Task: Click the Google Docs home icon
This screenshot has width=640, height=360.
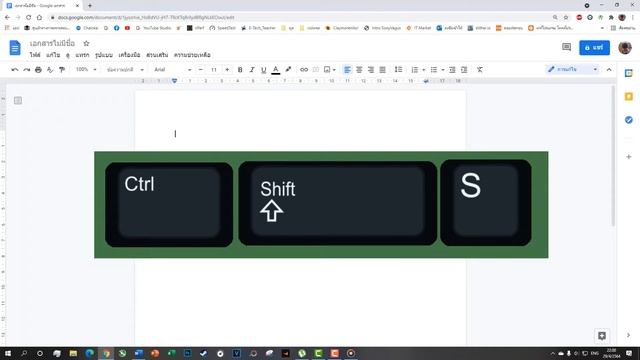Action: click(x=15, y=48)
